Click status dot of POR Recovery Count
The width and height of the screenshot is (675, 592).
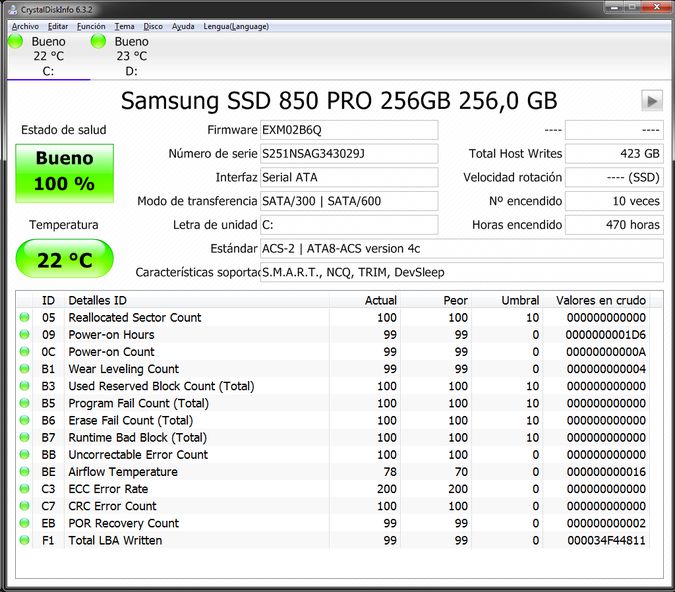[x=25, y=523]
